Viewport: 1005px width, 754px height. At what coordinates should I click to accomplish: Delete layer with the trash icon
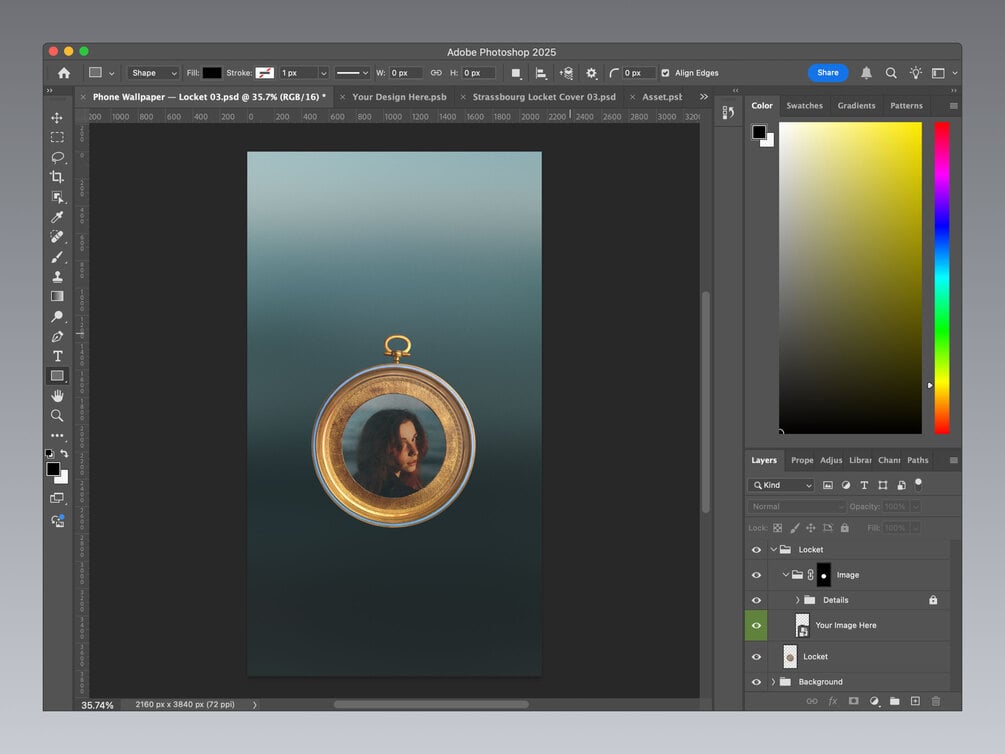coord(936,701)
